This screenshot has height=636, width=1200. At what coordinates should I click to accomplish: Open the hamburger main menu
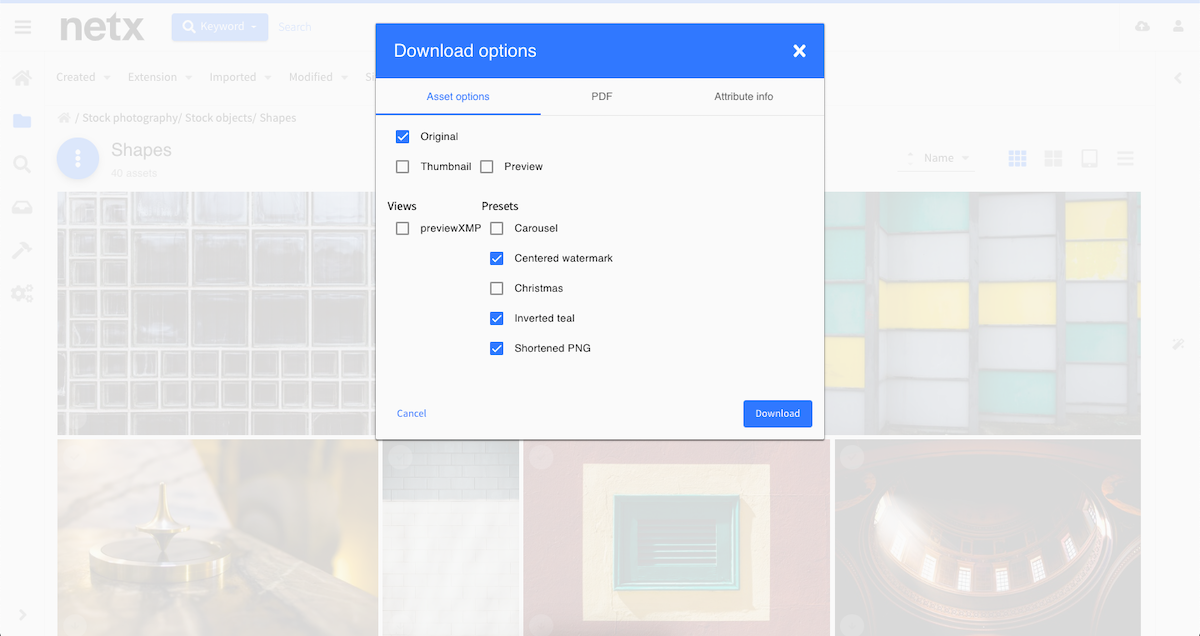[x=22, y=27]
